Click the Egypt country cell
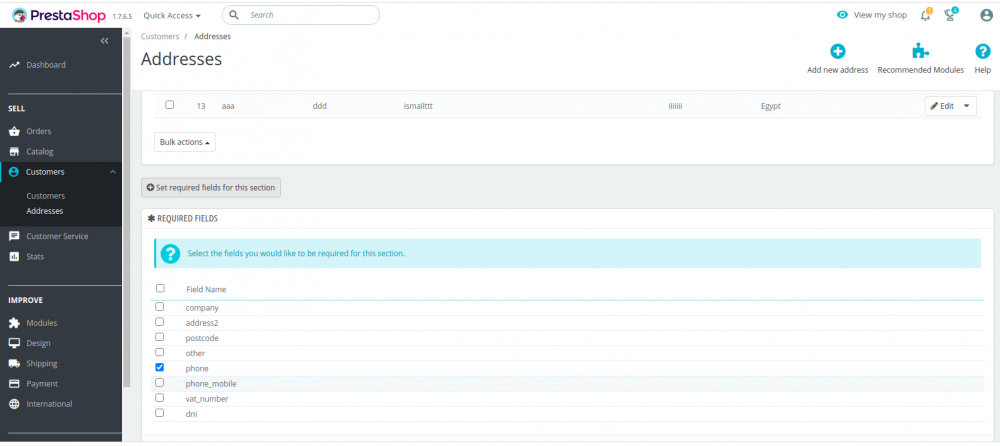Screen dimensions: 1000x446 coord(770,107)
